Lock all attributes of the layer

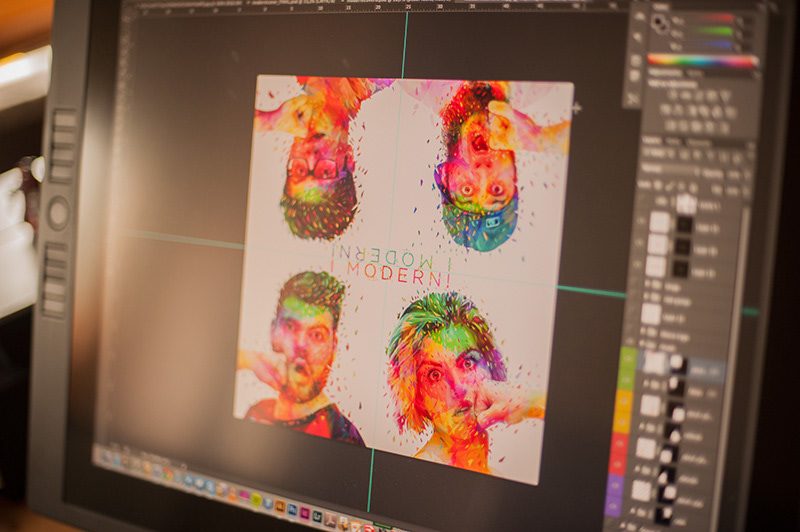[x=693, y=188]
